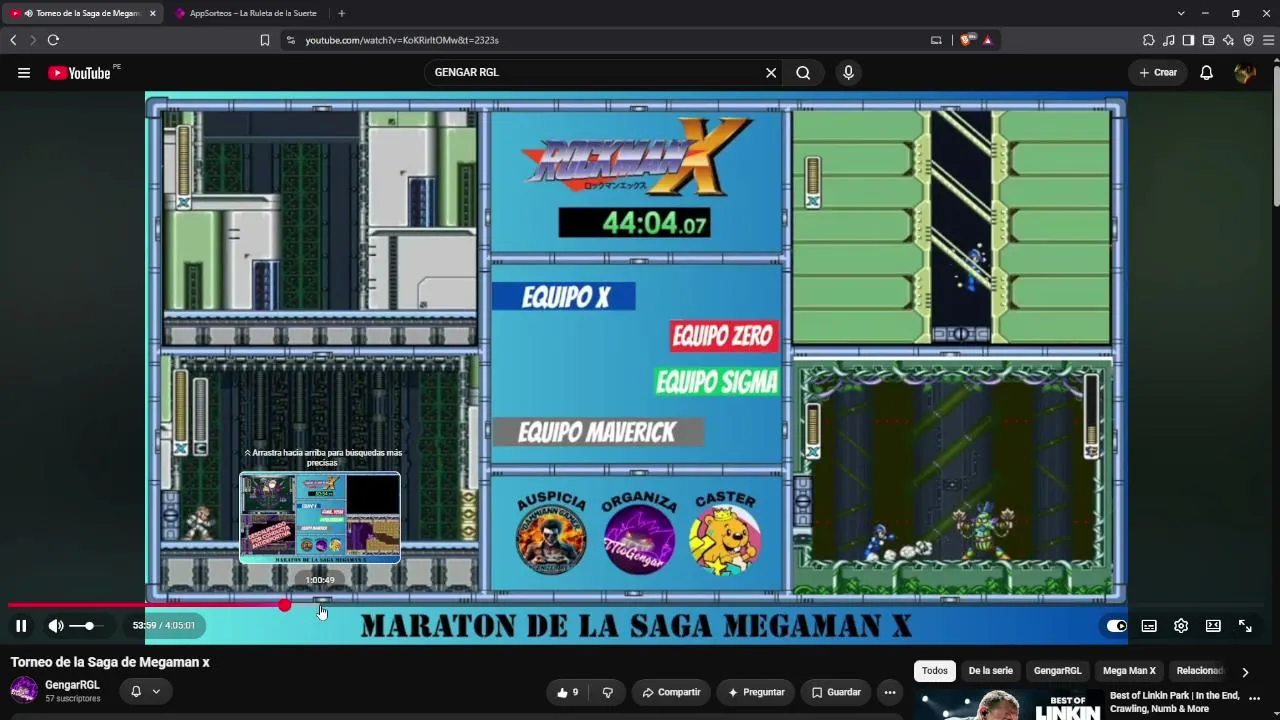Go to YouTube home via logo

point(80,73)
